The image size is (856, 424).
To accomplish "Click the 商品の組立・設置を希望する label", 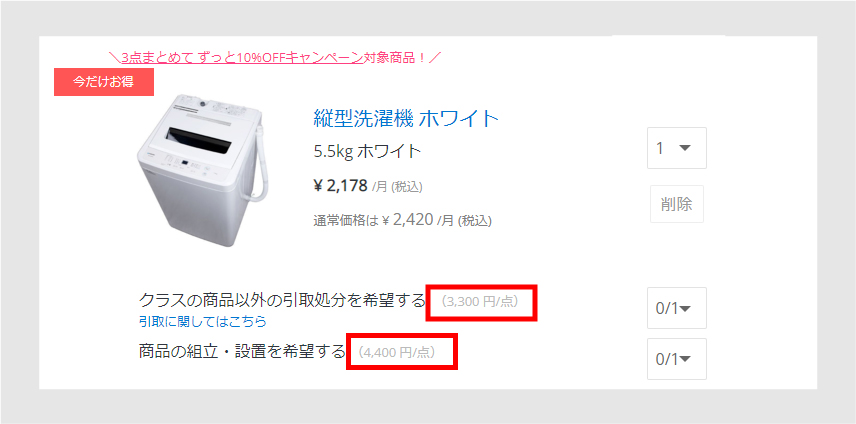I will point(242,351).
